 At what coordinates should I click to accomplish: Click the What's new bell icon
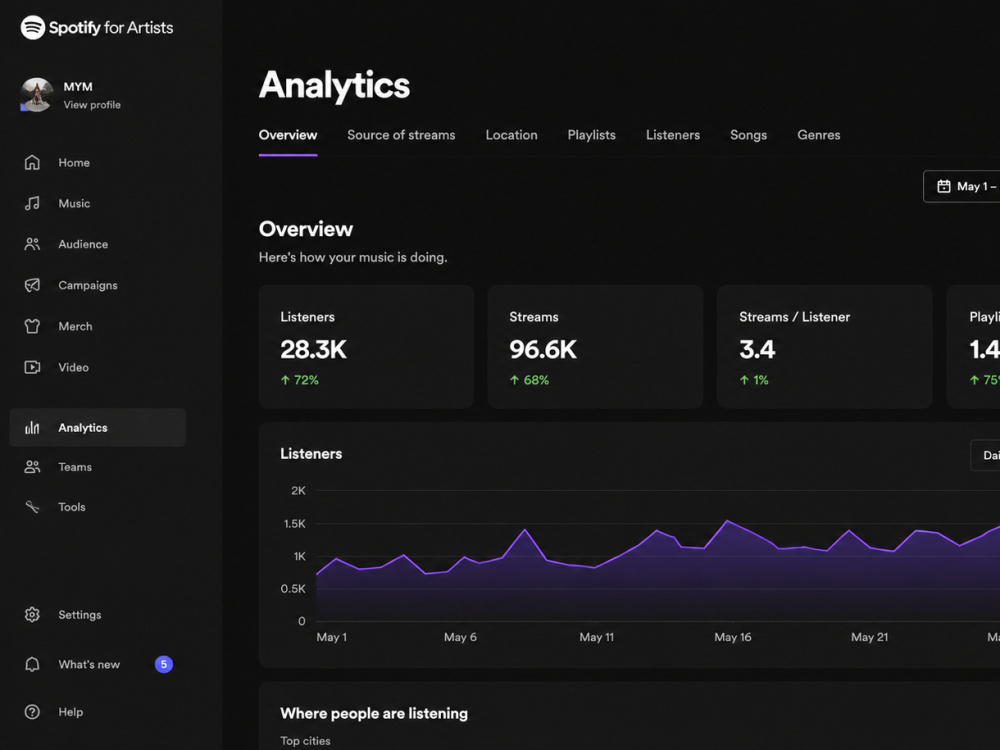pos(32,665)
